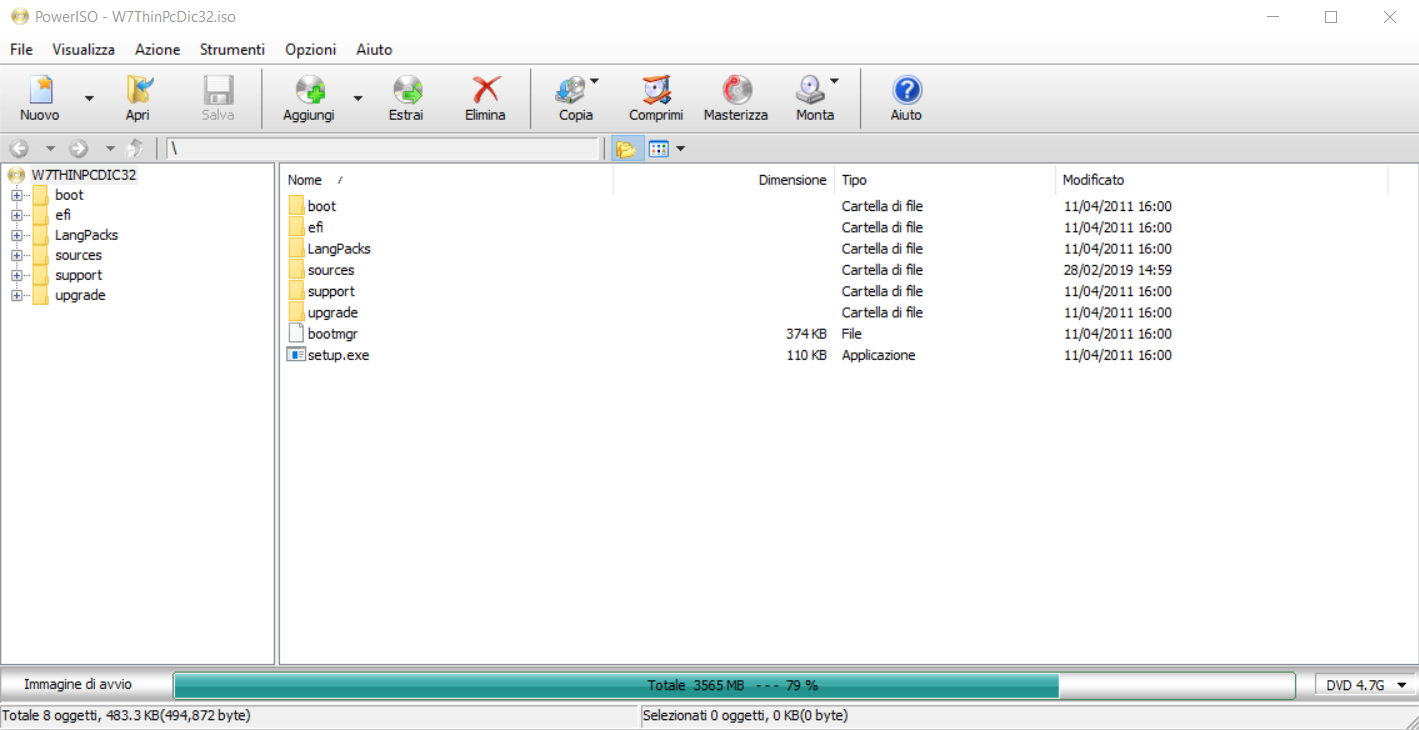
Task: Toggle the folder tree panel button
Action: coord(626,149)
